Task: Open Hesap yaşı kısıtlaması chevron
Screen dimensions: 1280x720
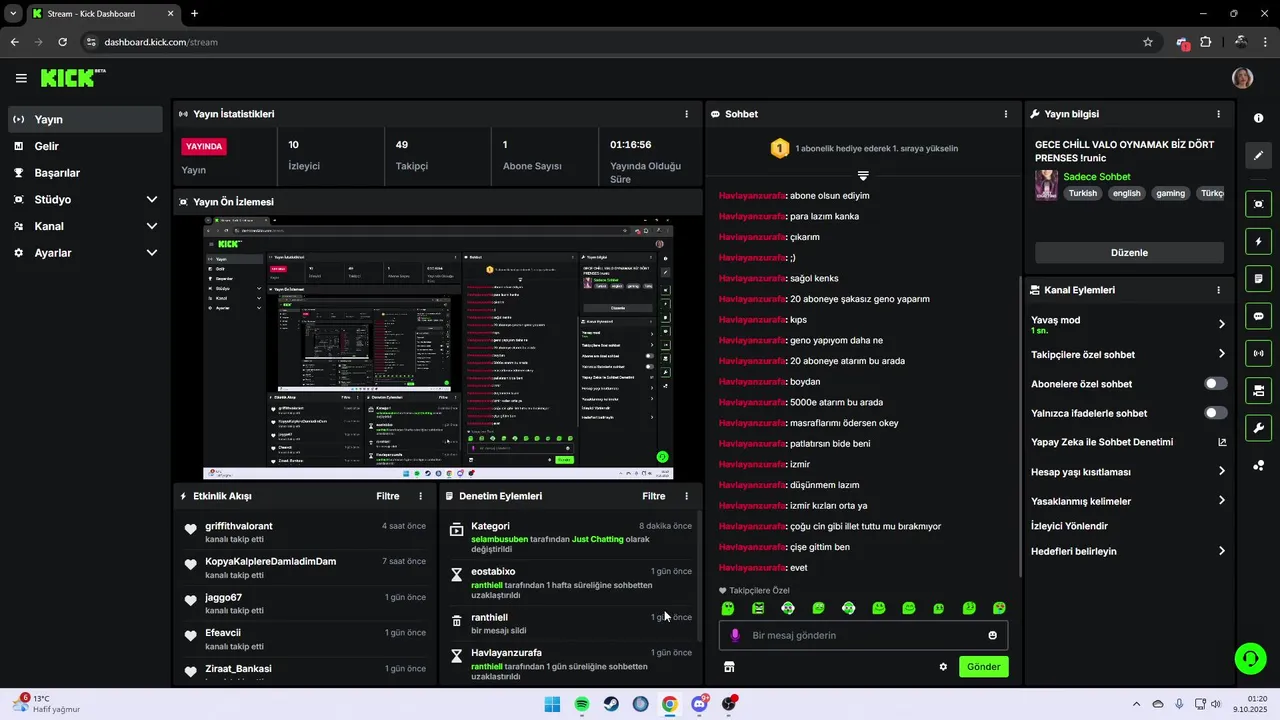Action: tap(1221, 471)
